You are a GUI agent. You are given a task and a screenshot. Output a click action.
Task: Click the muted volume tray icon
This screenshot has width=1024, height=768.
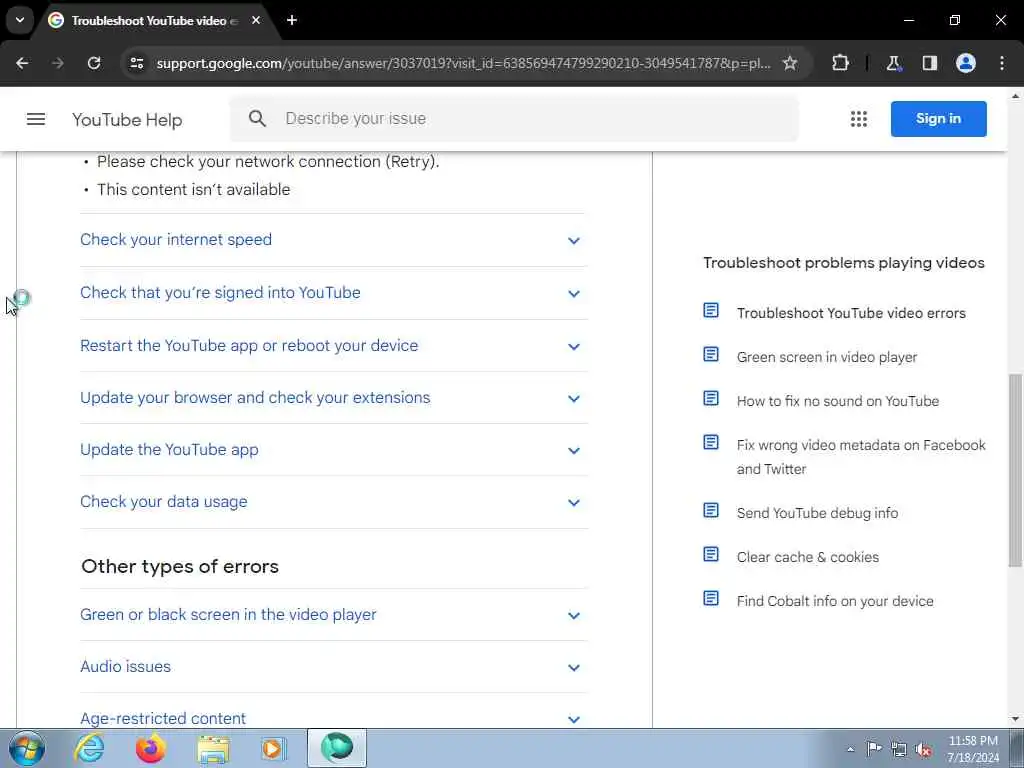click(x=923, y=749)
